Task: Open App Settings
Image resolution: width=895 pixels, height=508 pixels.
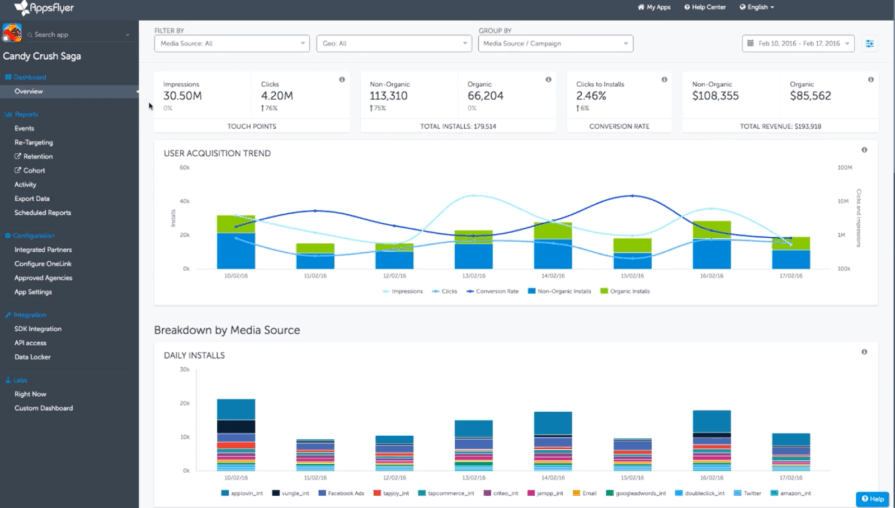Action: coord(33,292)
